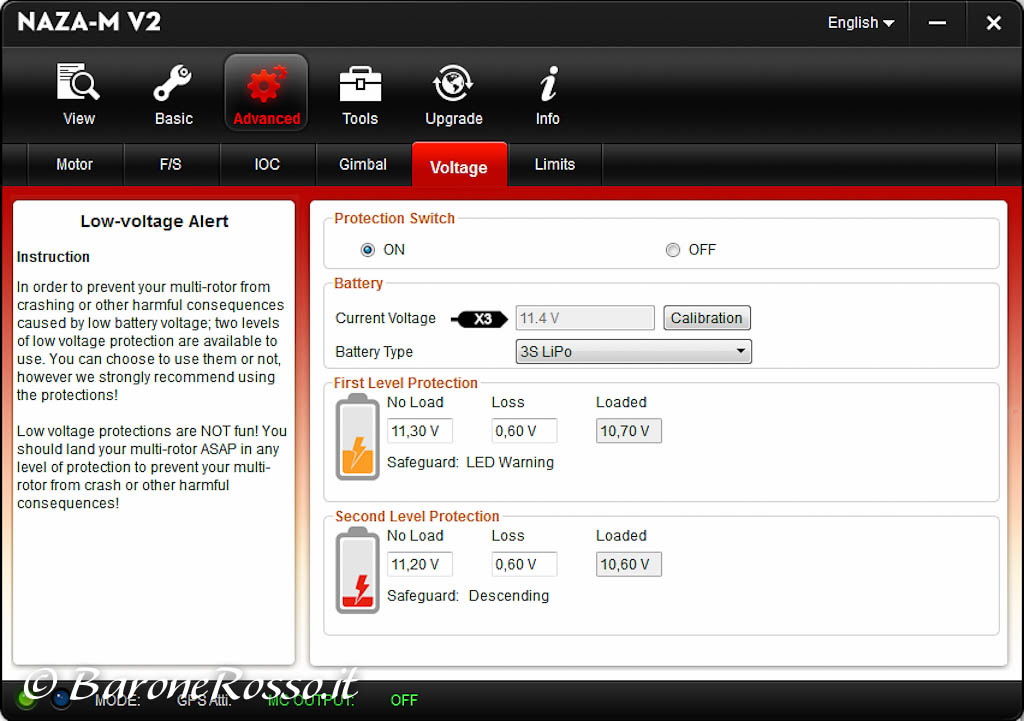Select the Advanced gear icon
This screenshot has height=721, width=1024.
point(266,85)
